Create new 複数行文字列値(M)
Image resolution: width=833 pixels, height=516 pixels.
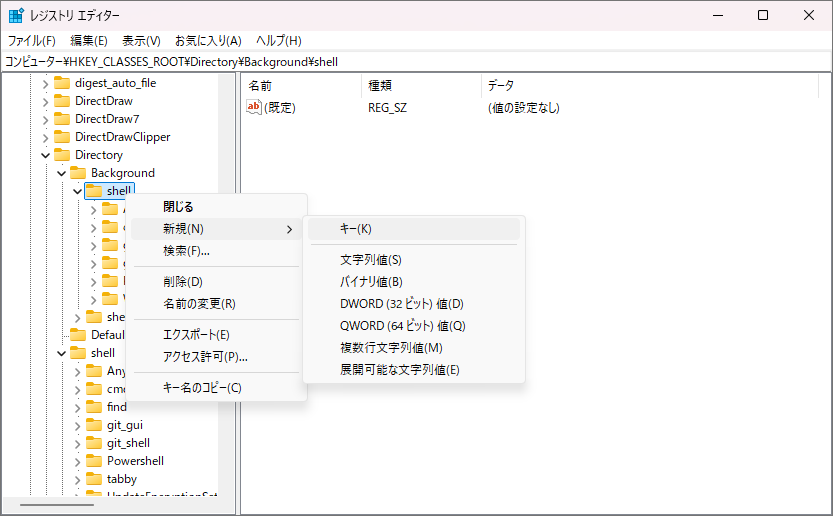pos(414,348)
